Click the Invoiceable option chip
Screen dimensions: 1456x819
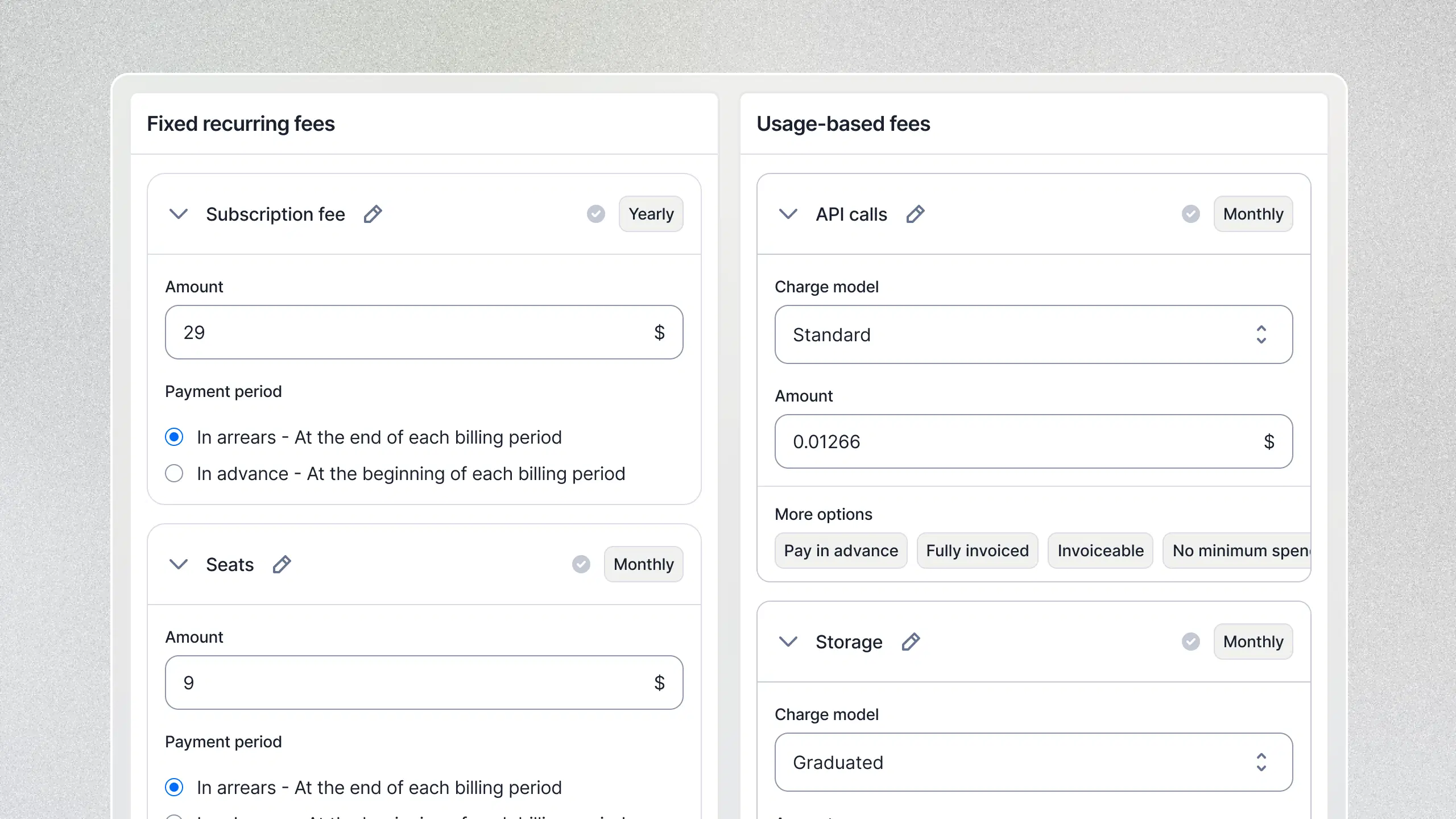[1100, 551]
